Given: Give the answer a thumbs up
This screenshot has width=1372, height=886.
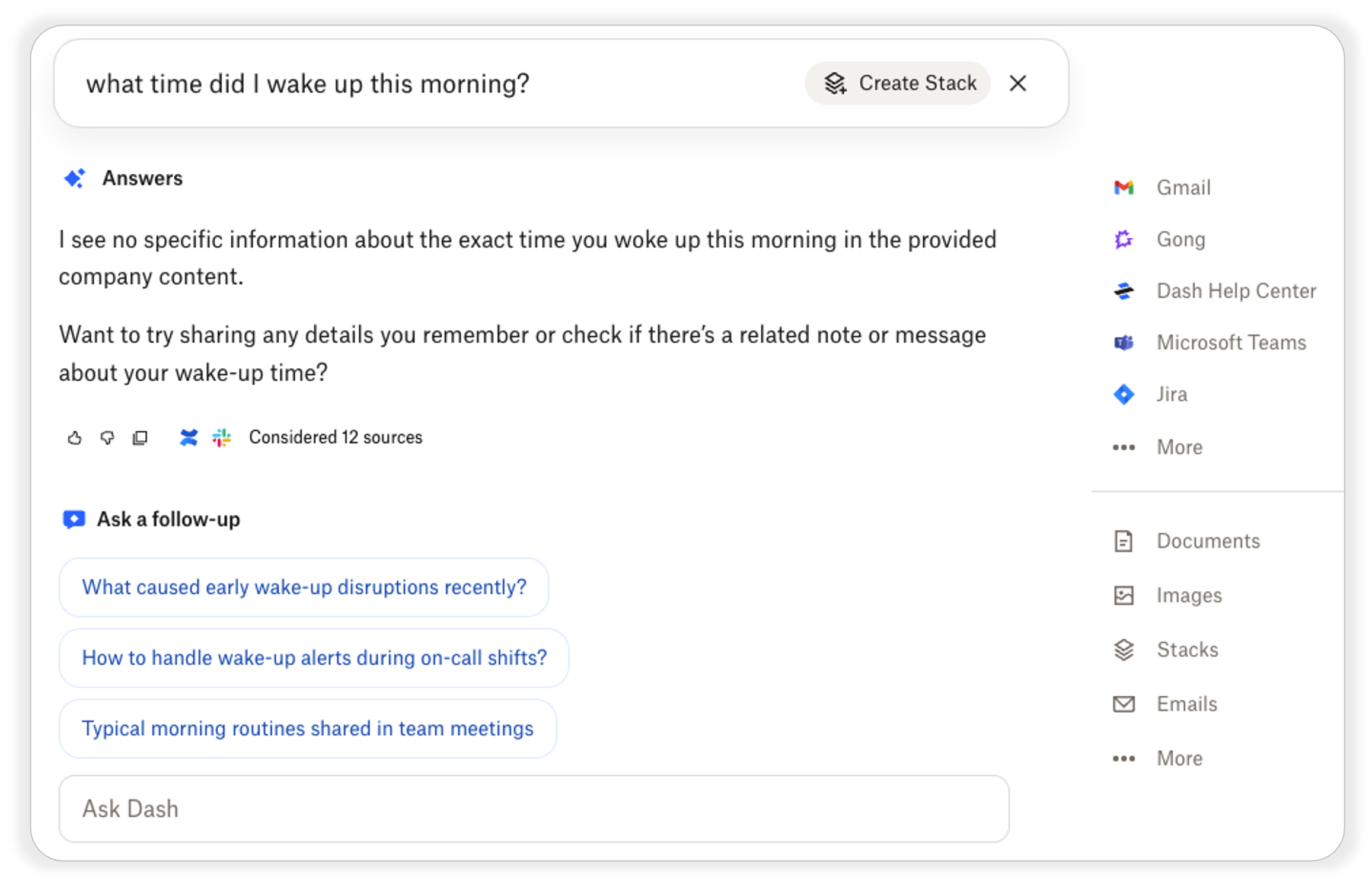Looking at the screenshot, I should coord(75,438).
